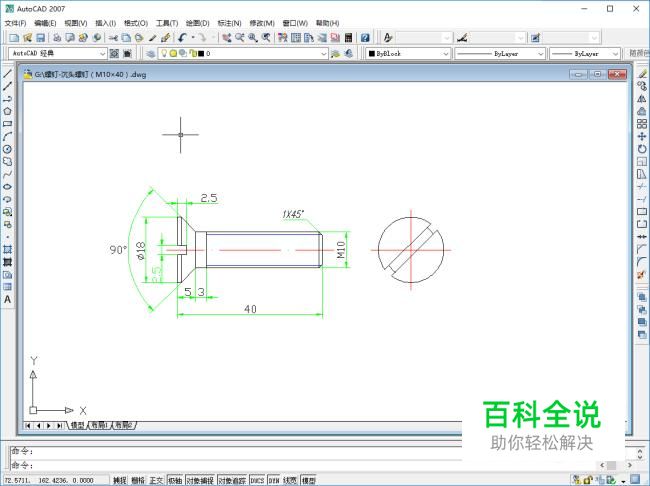Open the 修改(M) menu
Viewport: 650px width, 486px height.
click(x=262, y=23)
